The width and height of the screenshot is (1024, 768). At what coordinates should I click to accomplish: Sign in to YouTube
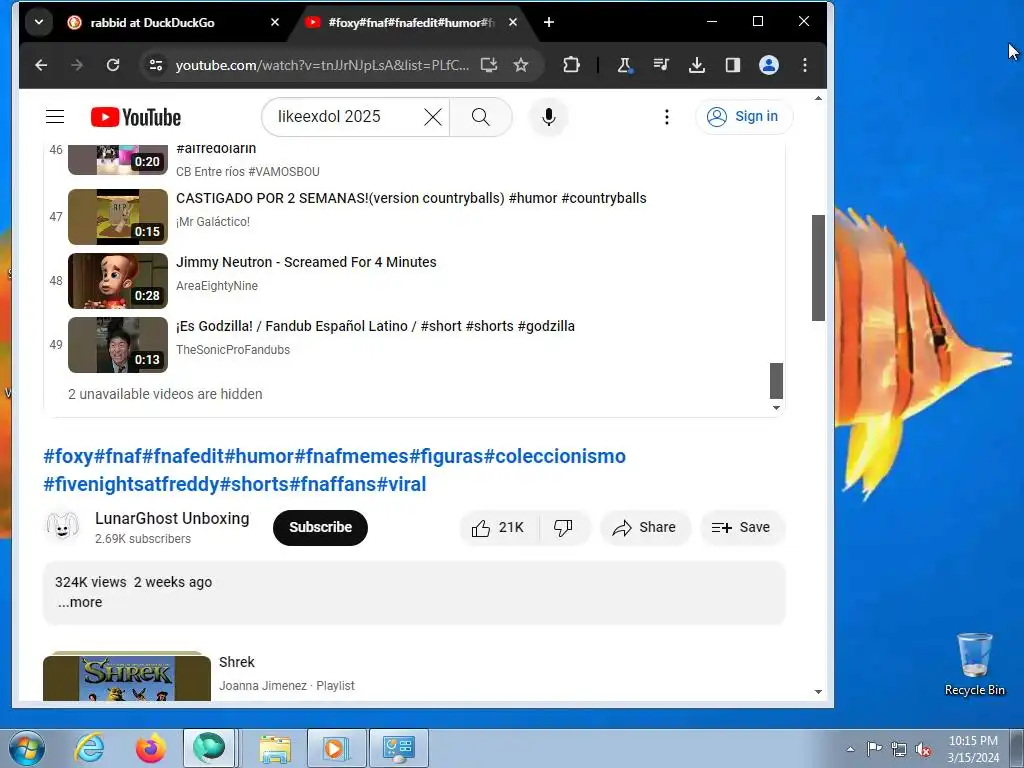744,117
